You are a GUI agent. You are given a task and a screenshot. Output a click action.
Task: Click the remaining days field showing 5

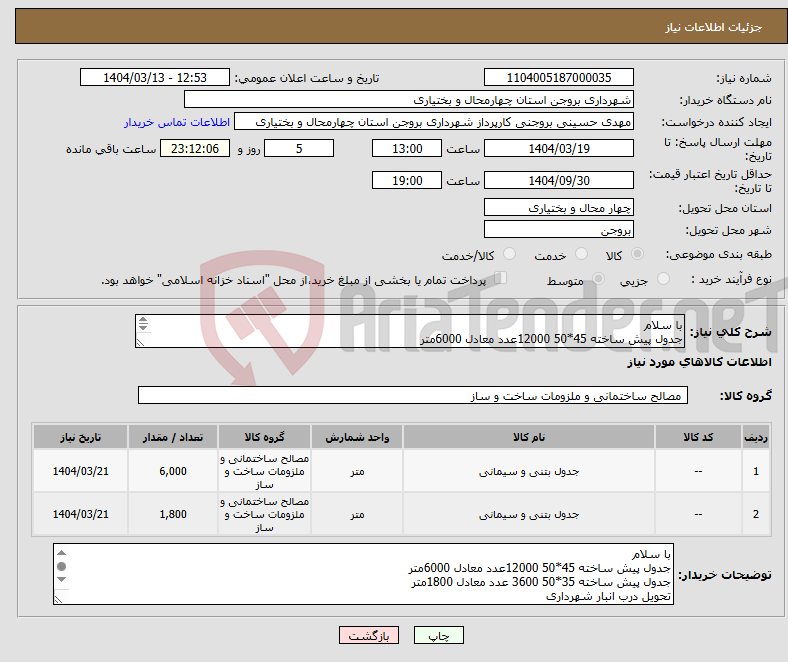pos(299,148)
